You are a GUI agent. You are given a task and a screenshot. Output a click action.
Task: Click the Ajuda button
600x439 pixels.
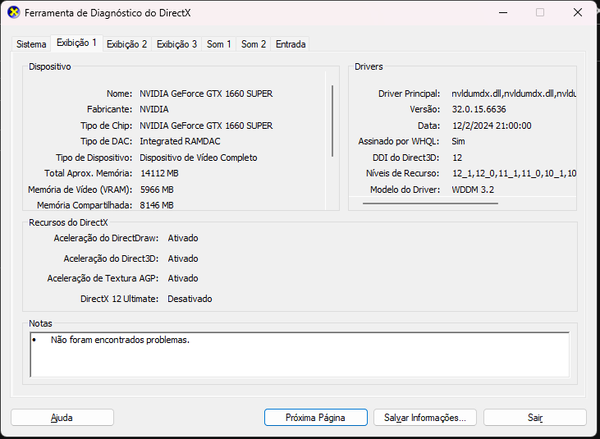click(x=62, y=417)
